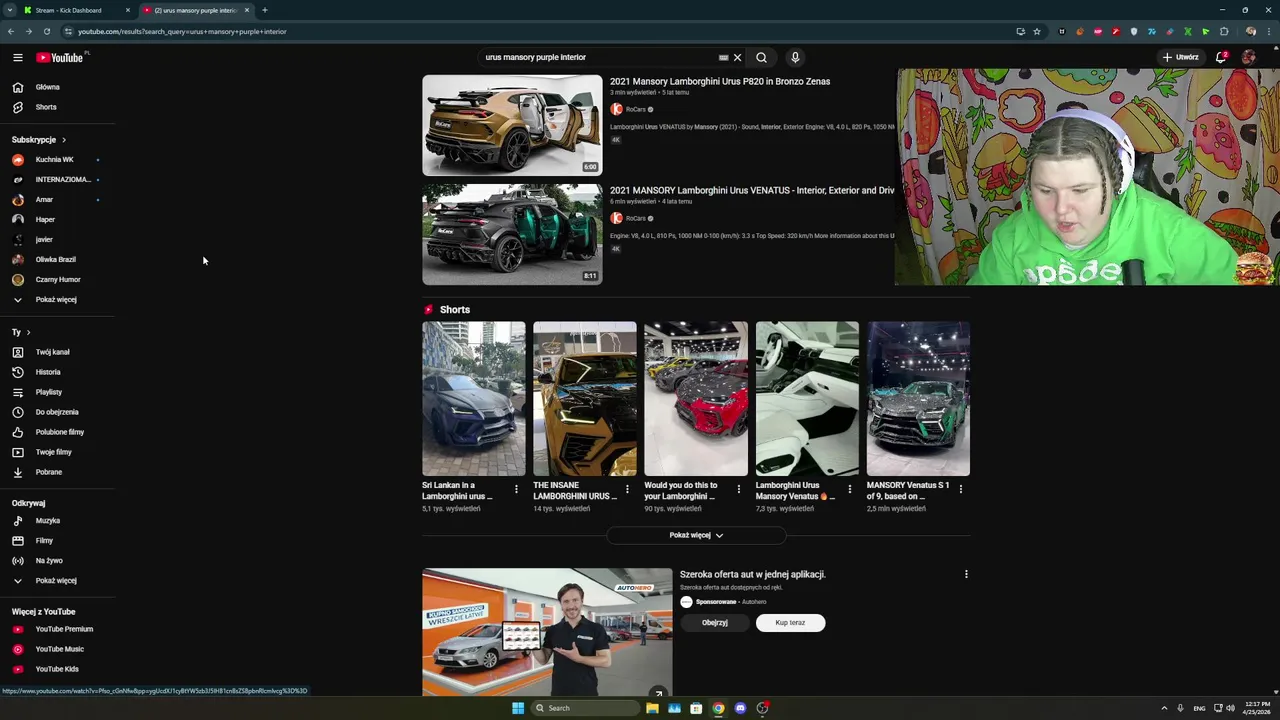The image size is (1280, 720).
Task: Play THE INSANE LAMBORGHINI URUS short
Action: pos(584,398)
